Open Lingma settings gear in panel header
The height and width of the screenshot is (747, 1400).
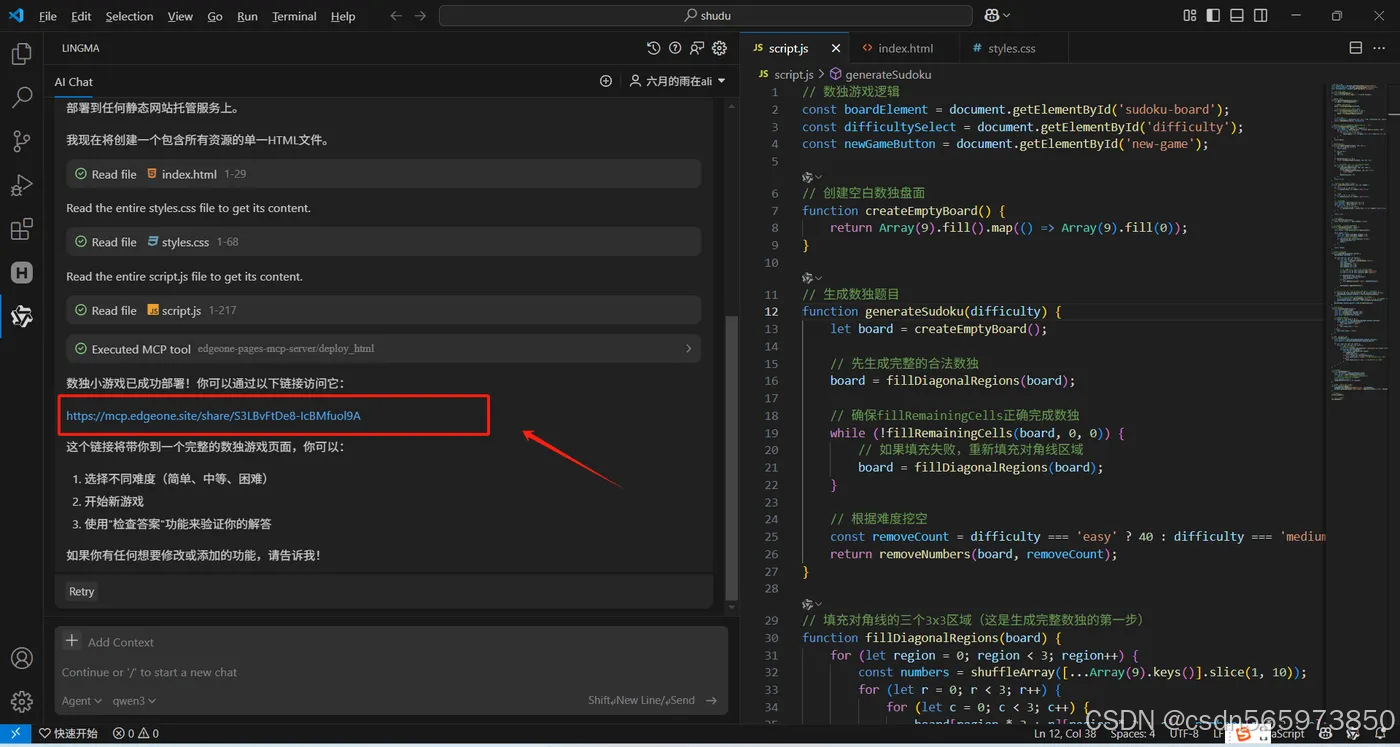coord(719,48)
